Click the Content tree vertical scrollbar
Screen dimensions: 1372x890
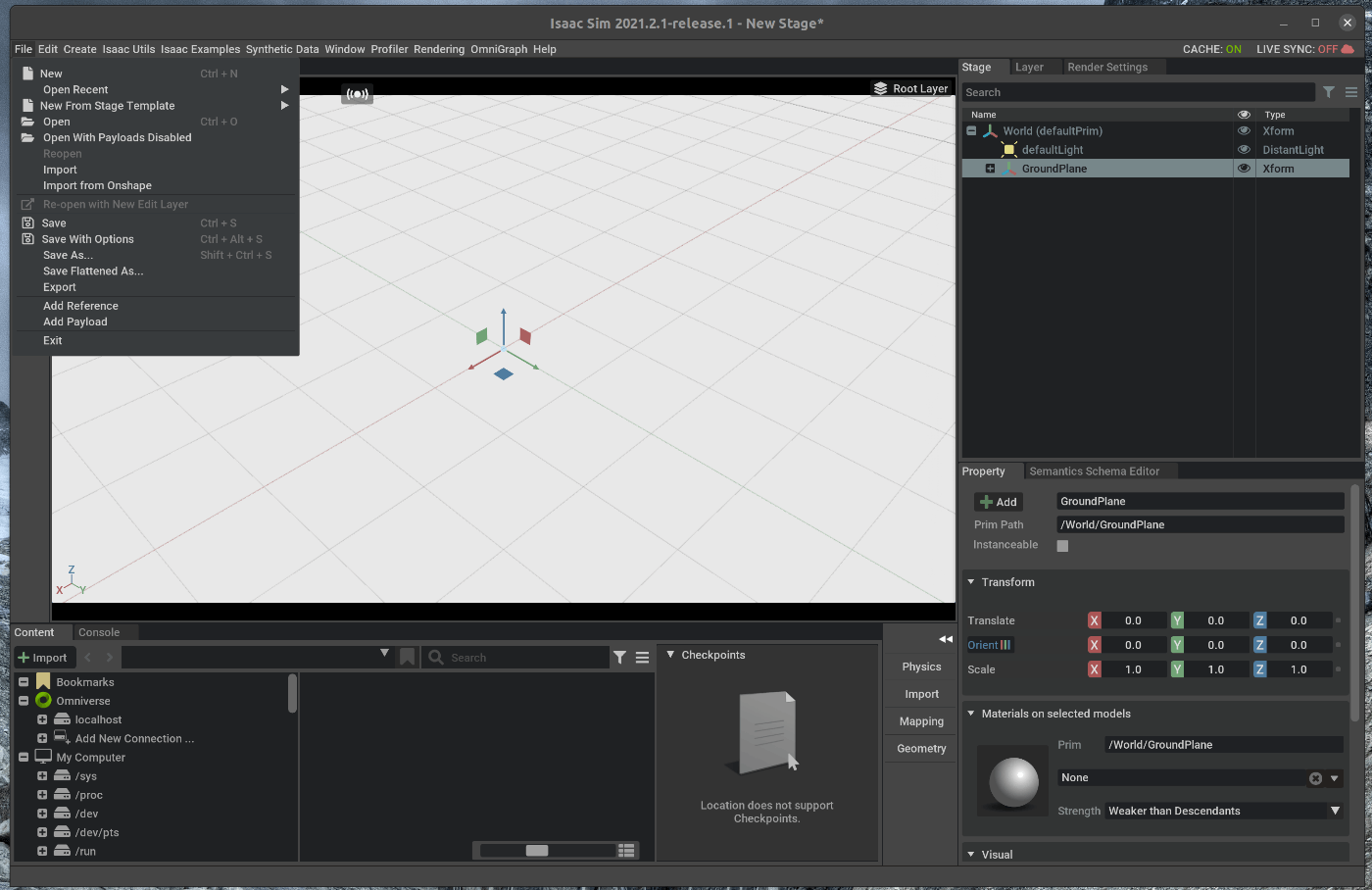(292, 693)
